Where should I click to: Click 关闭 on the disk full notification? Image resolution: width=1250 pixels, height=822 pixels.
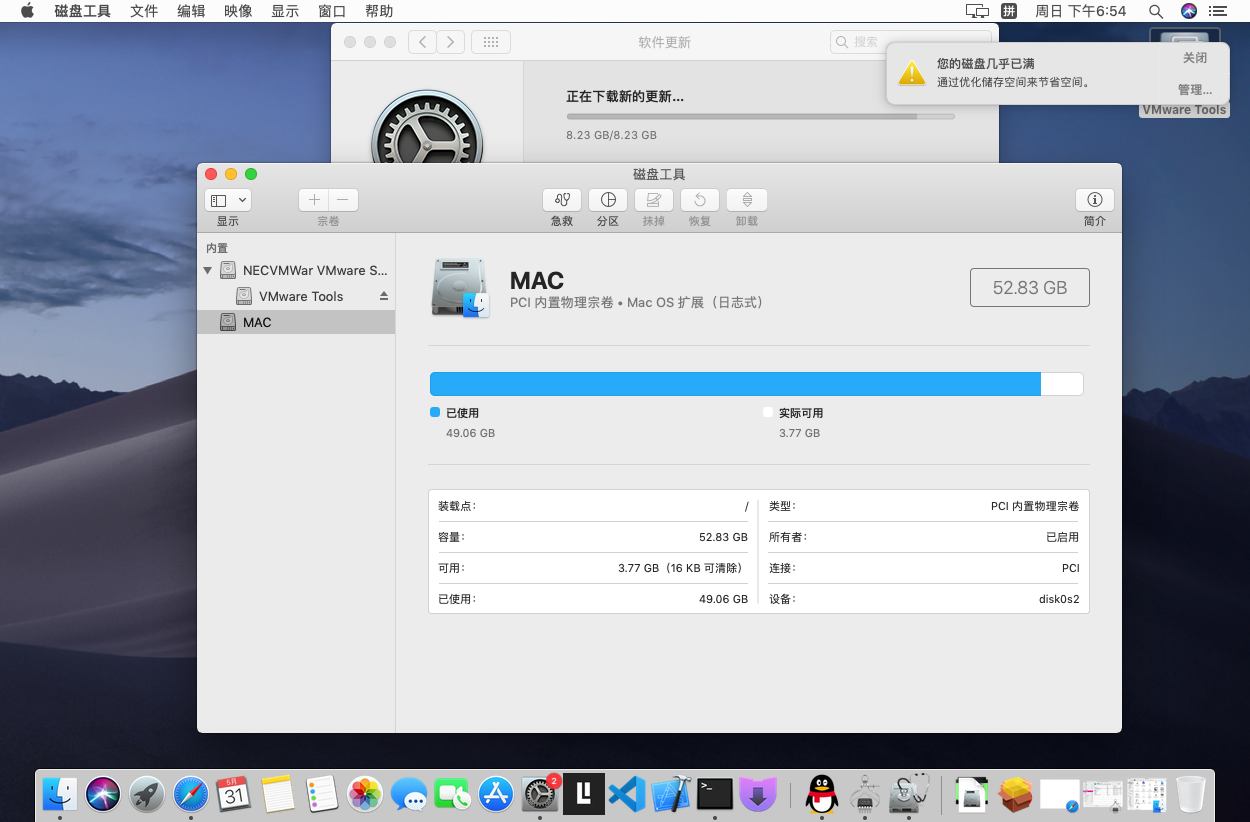click(1195, 58)
